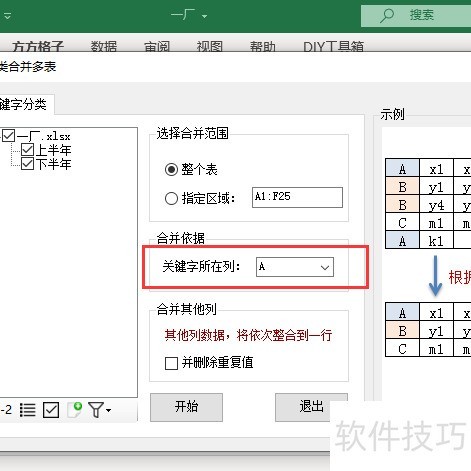Click the A1:F25 range input field
This screenshot has height=471, width=471.
[297, 197]
